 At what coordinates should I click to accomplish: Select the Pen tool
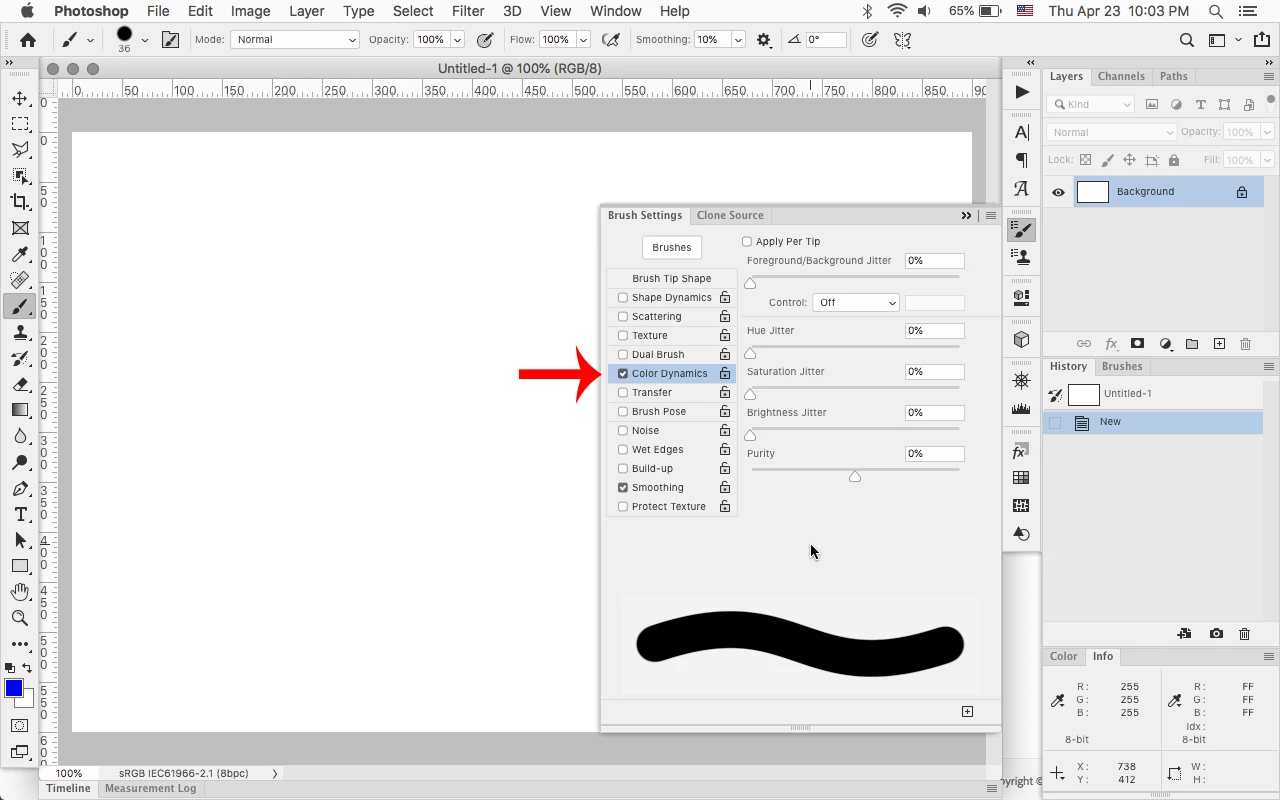[20, 488]
